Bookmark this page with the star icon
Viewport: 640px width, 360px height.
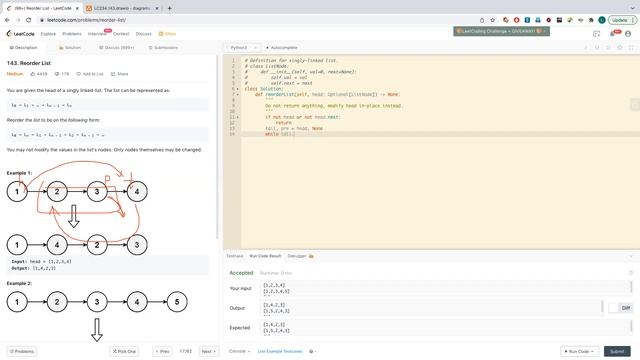493,20
